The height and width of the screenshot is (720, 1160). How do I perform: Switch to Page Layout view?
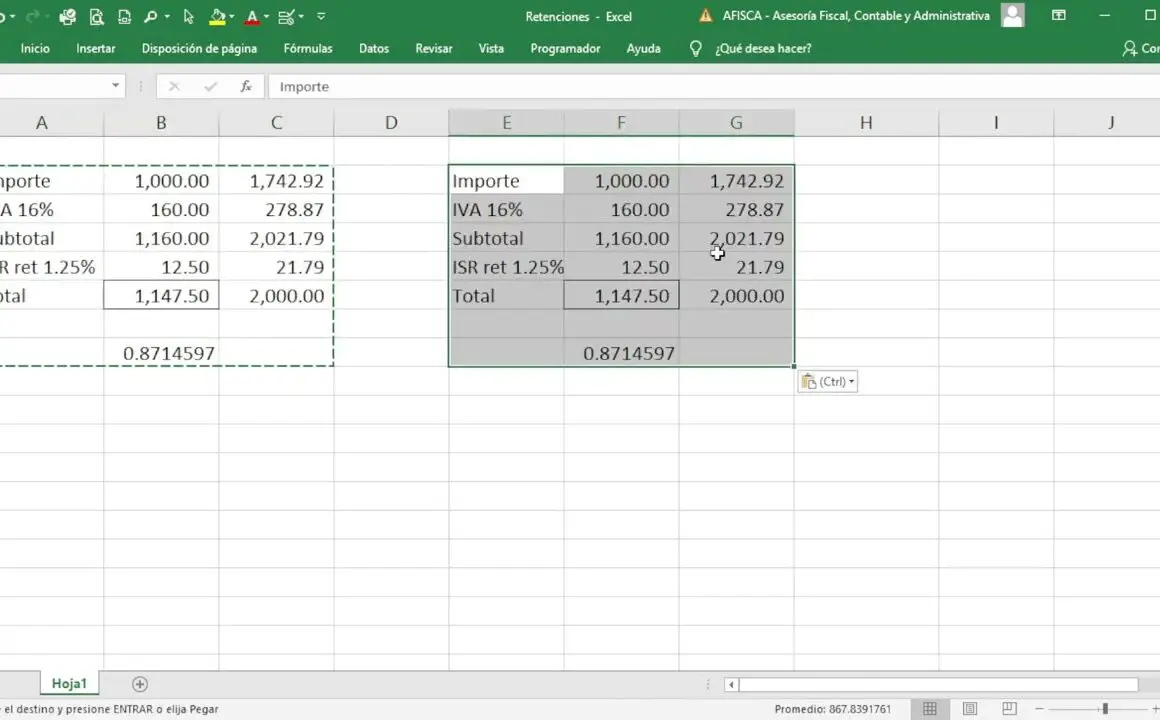(x=970, y=709)
